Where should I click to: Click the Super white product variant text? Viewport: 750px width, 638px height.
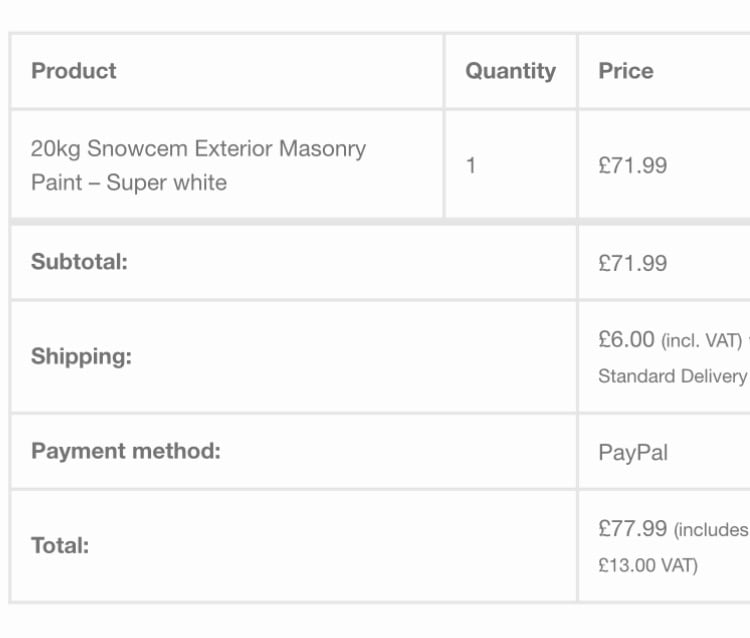[166, 183]
